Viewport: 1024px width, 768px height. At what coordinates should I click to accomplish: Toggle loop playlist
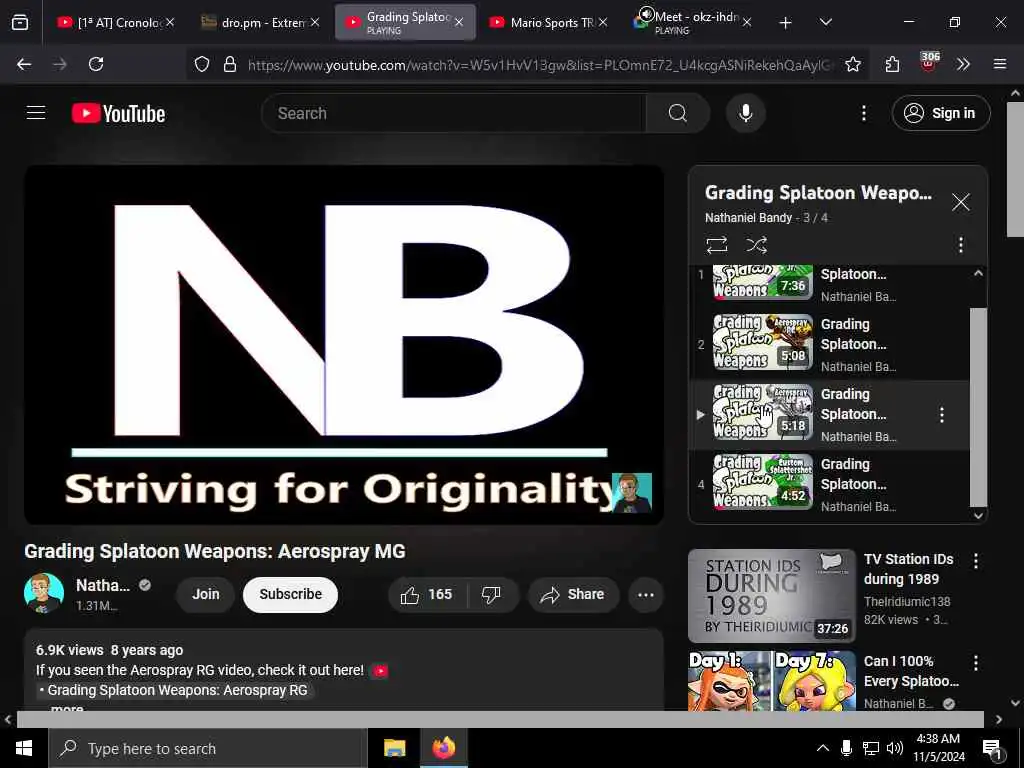[x=716, y=245]
